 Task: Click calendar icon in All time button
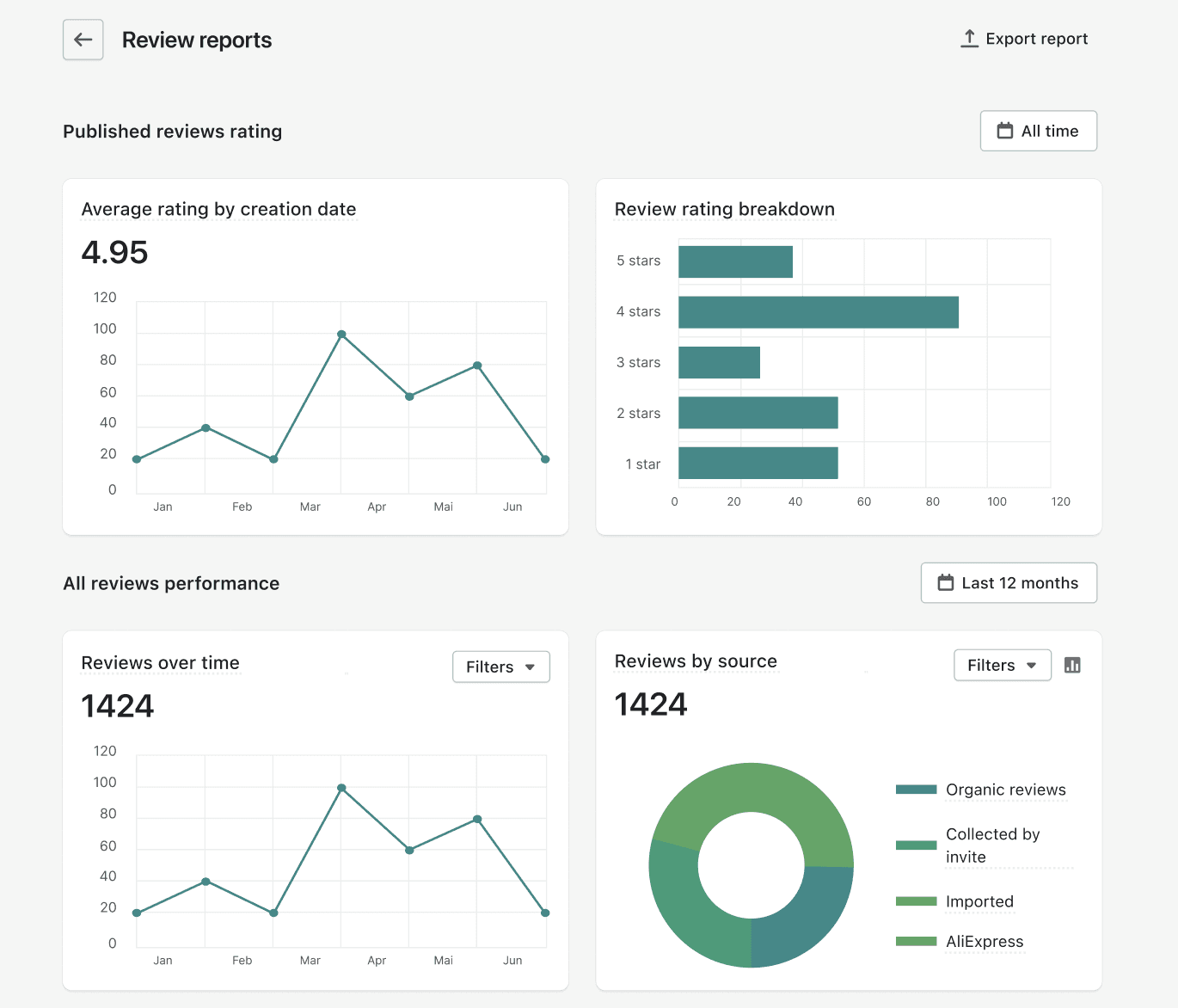(x=1004, y=131)
